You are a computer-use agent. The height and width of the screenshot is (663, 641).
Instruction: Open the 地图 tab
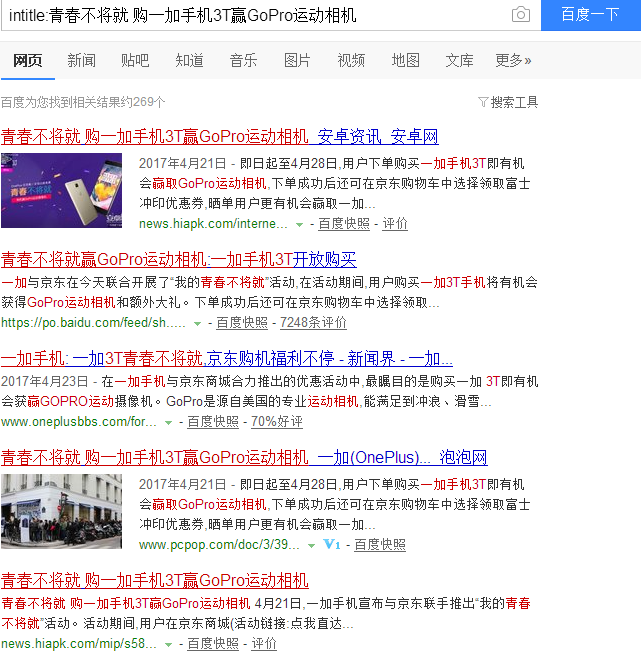pyautogui.click(x=405, y=60)
